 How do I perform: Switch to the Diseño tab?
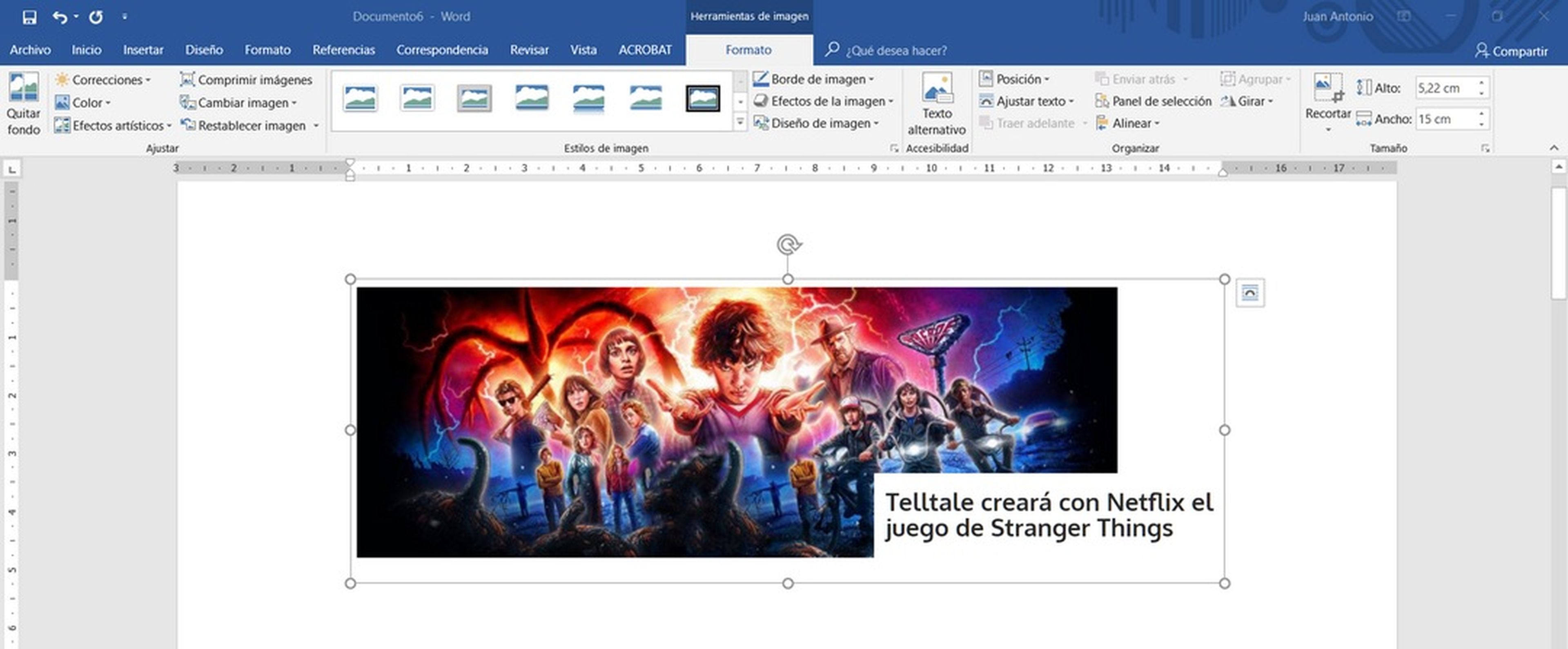(x=204, y=50)
